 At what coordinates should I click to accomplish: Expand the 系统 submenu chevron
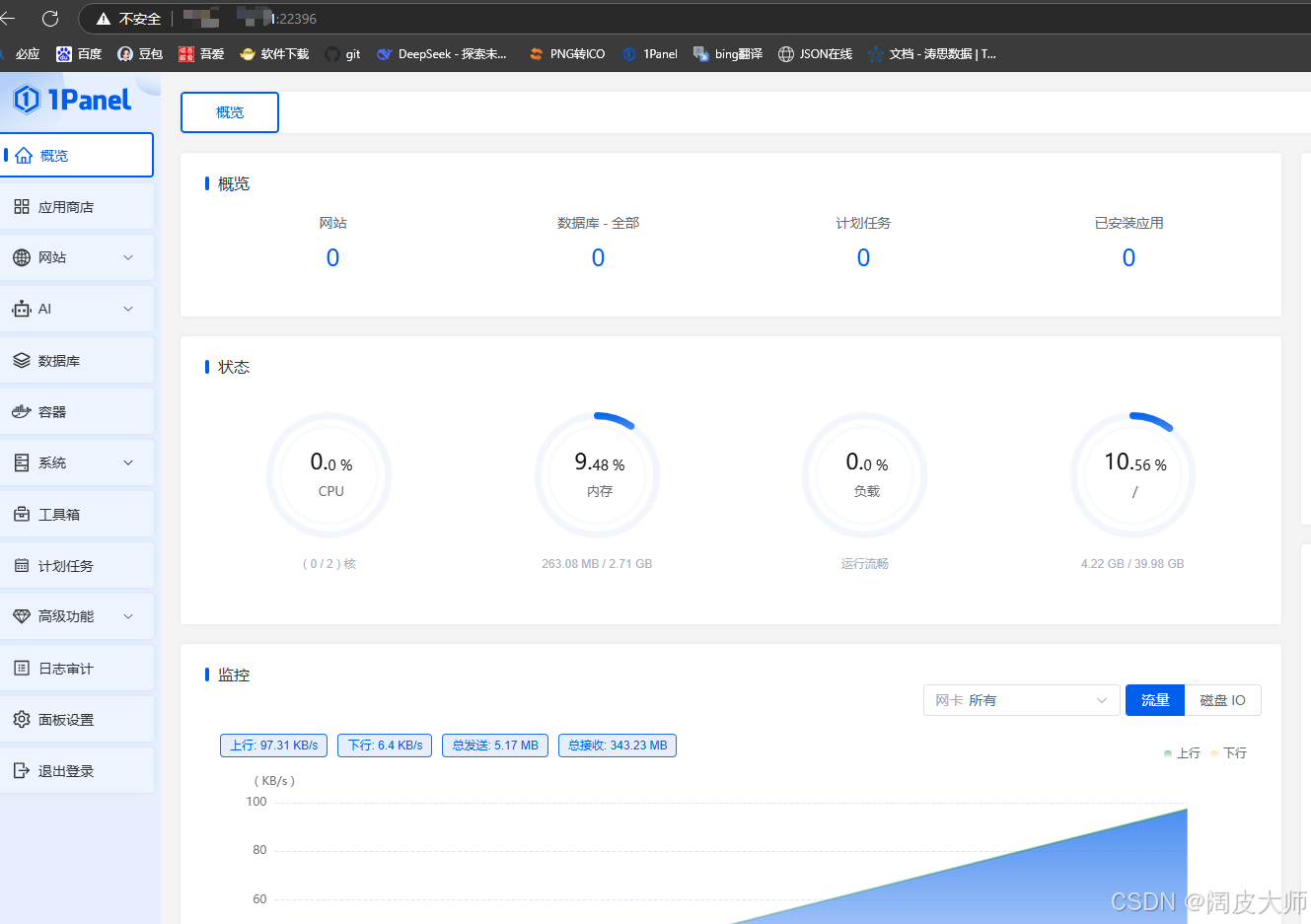click(x=128, y=462)
